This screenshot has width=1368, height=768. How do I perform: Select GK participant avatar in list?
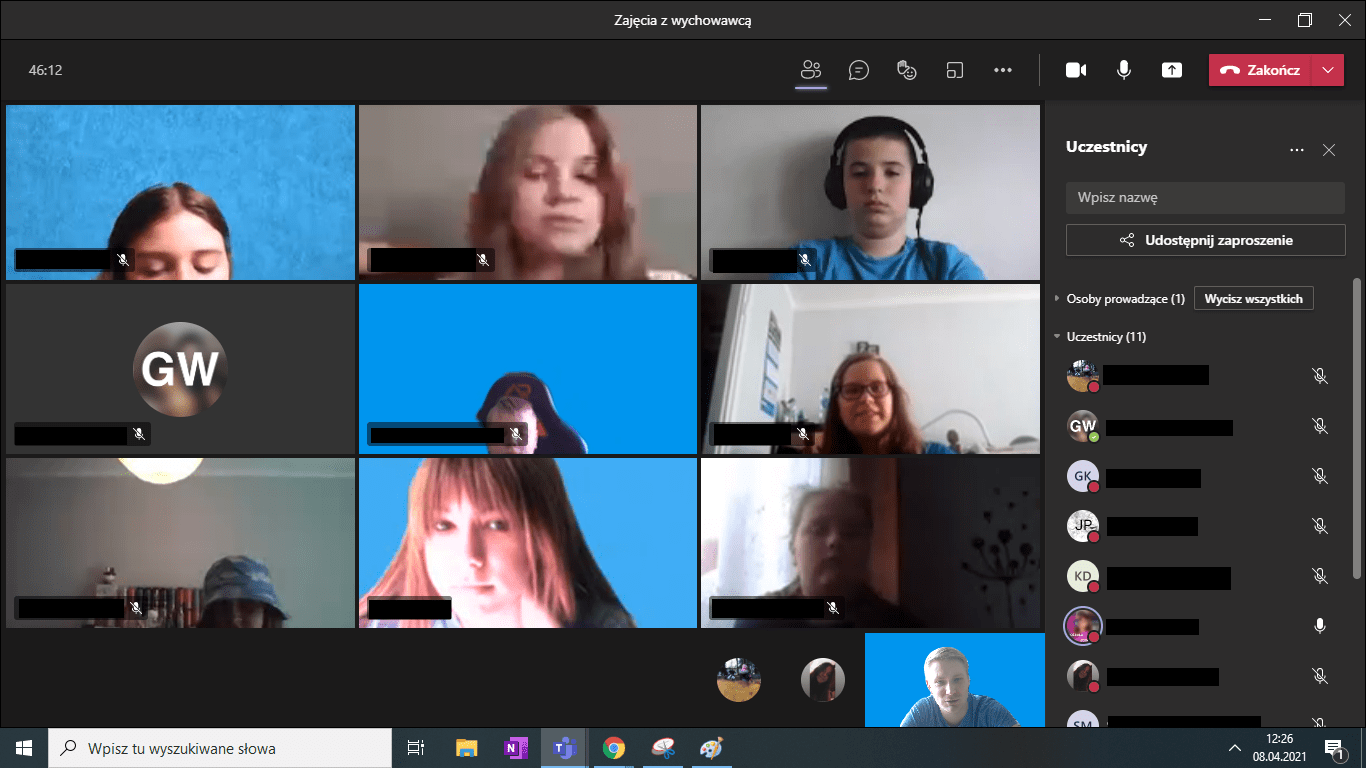(x=1083, y=477)
